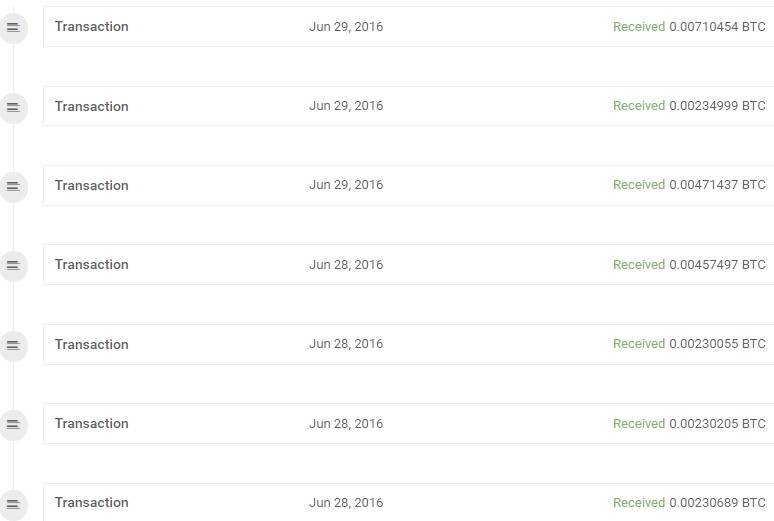Click the Received 0.00230055 BTC amount
This screenshot has width=774, height=521.
point(689,344)
